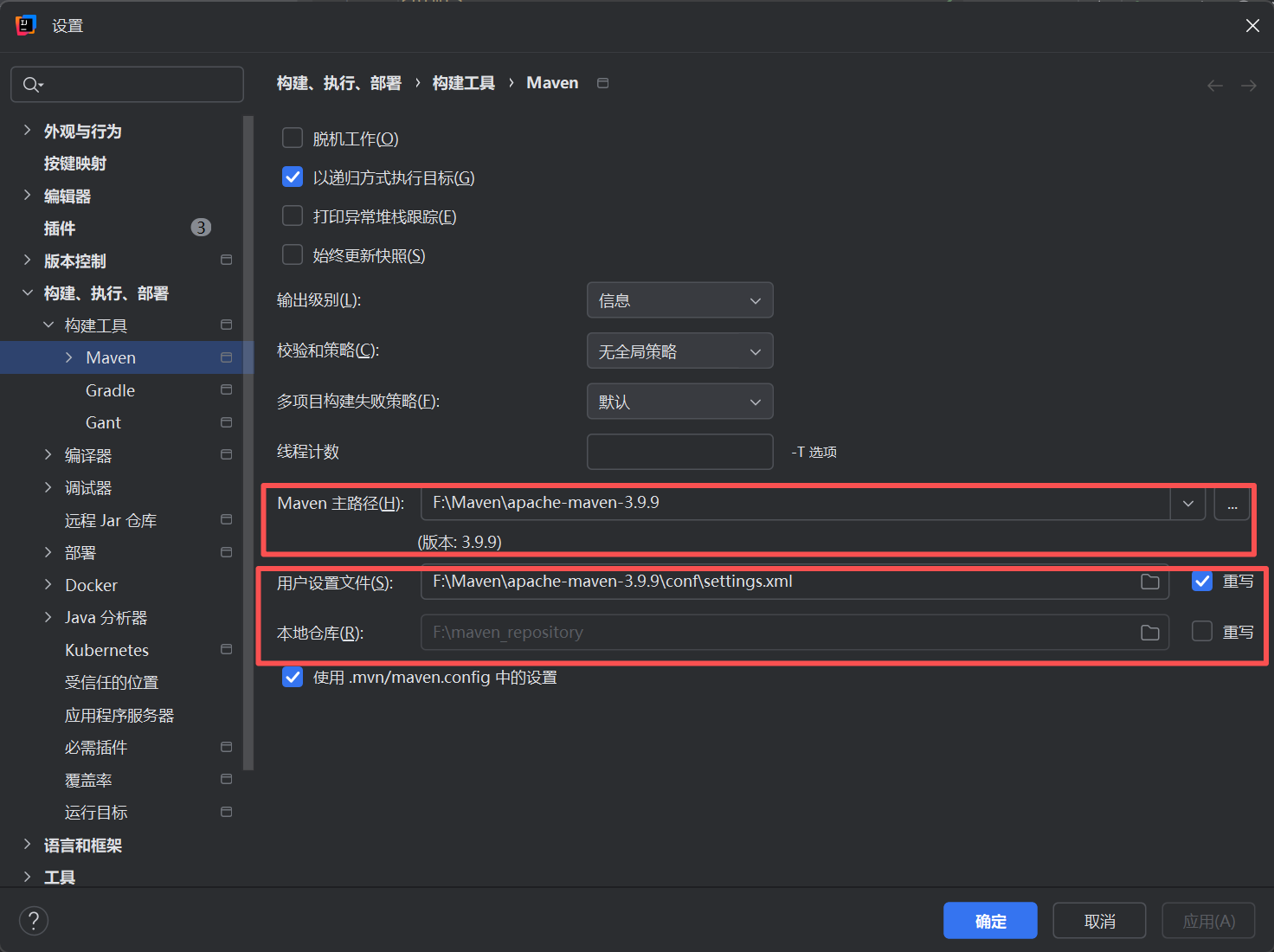Click project icon next to 构建工具
Viewport: 1274px width, 952px height.
click(227, 325)
